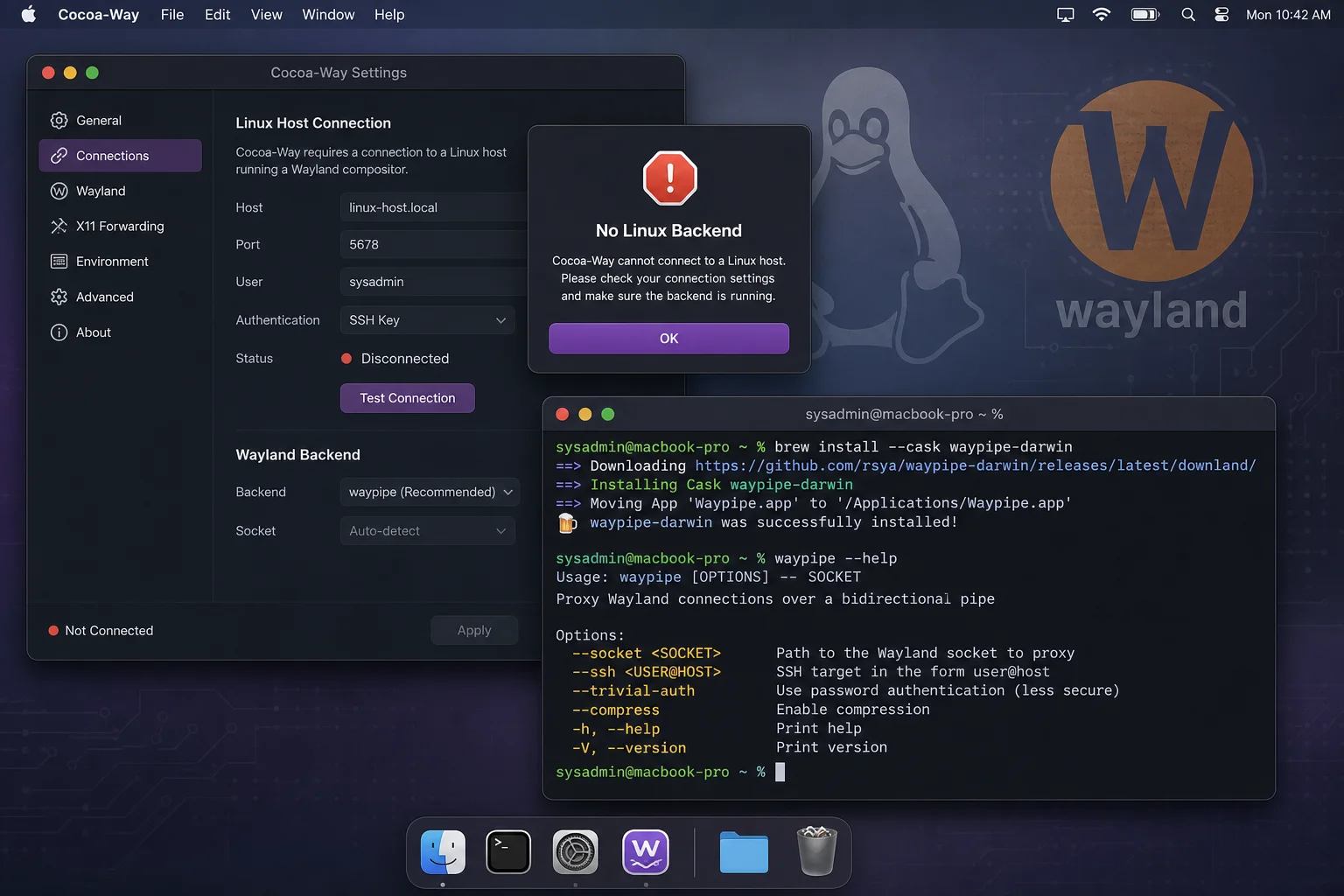Image resolution: width=1344 pixels, height=896 pixels.
Task: Select the Connections link icon in sidebar
Action: click(x=59, y=156)
